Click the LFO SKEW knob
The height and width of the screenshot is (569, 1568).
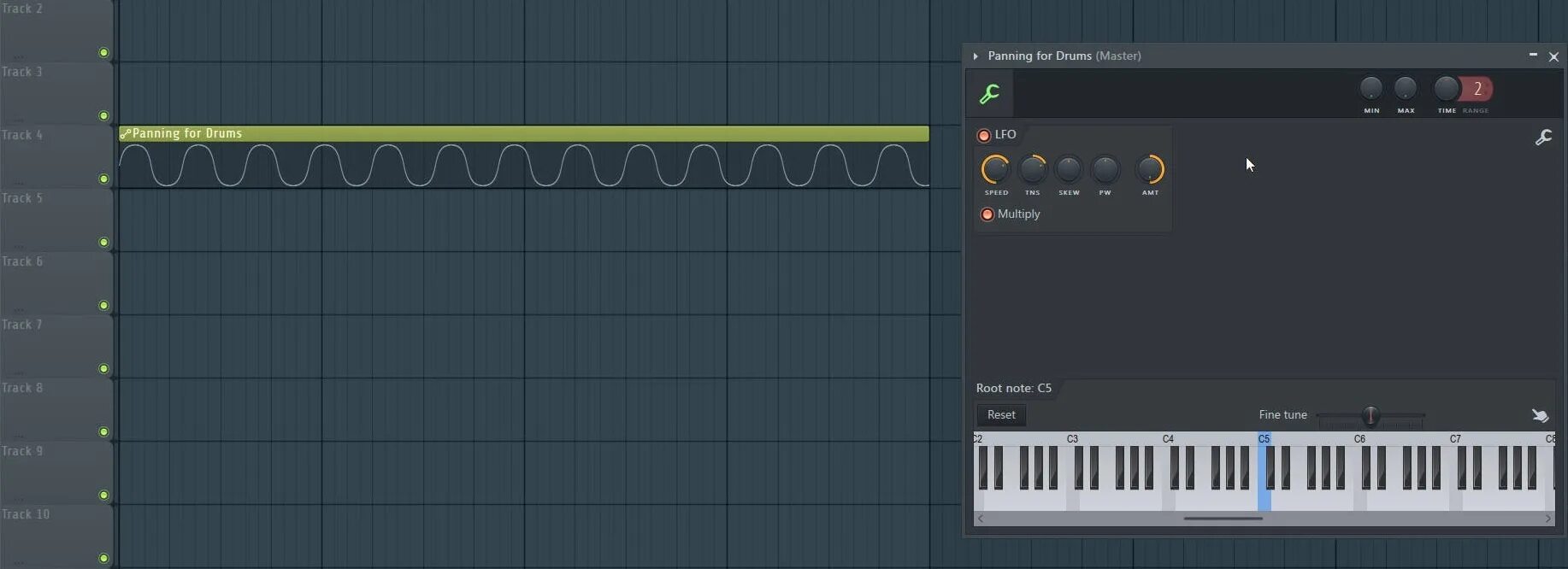pos(1069,169)
